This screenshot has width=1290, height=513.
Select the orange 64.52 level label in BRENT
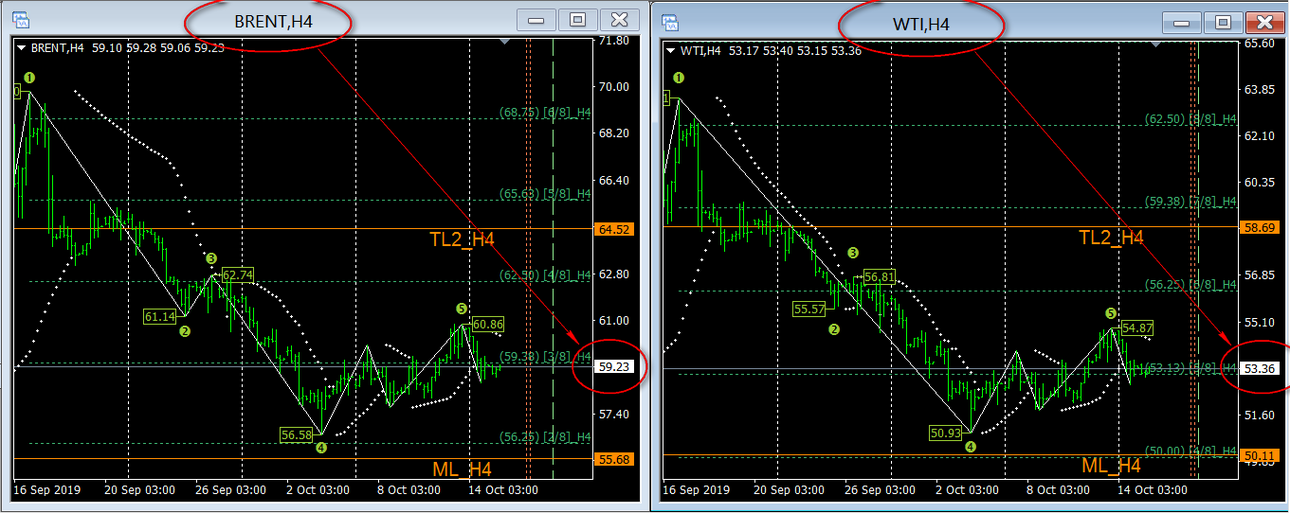pos(613,229)
